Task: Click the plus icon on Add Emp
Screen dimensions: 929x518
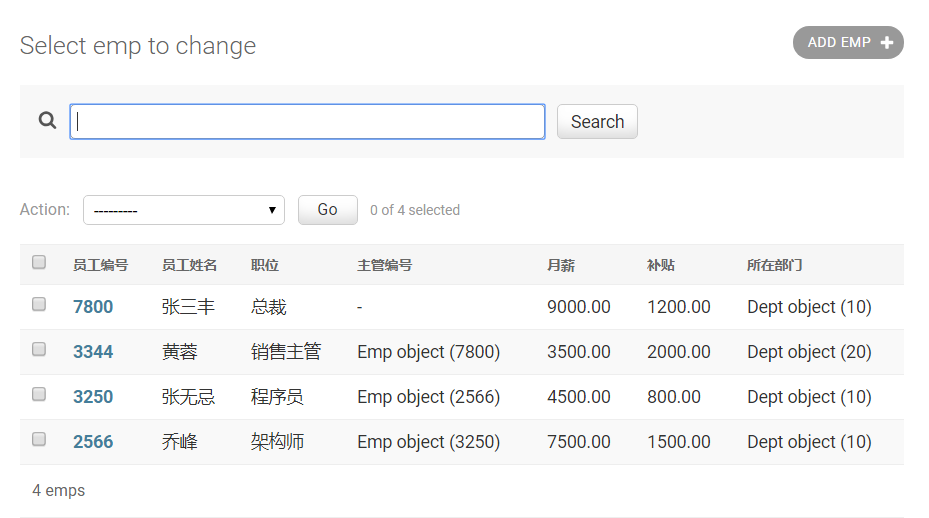Action: tap(886, 43)
